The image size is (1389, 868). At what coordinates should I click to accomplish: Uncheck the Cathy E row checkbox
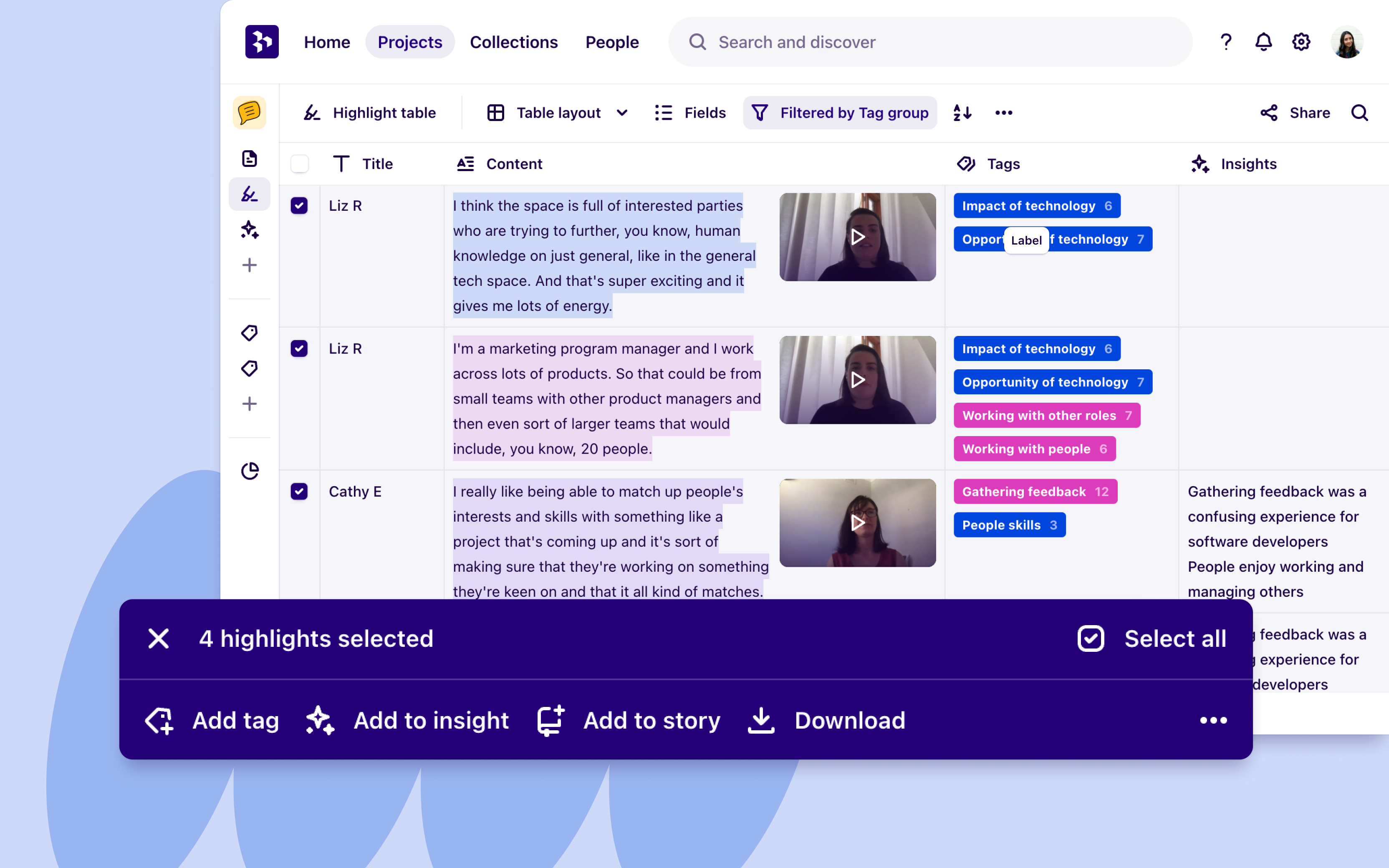[299, 492]
